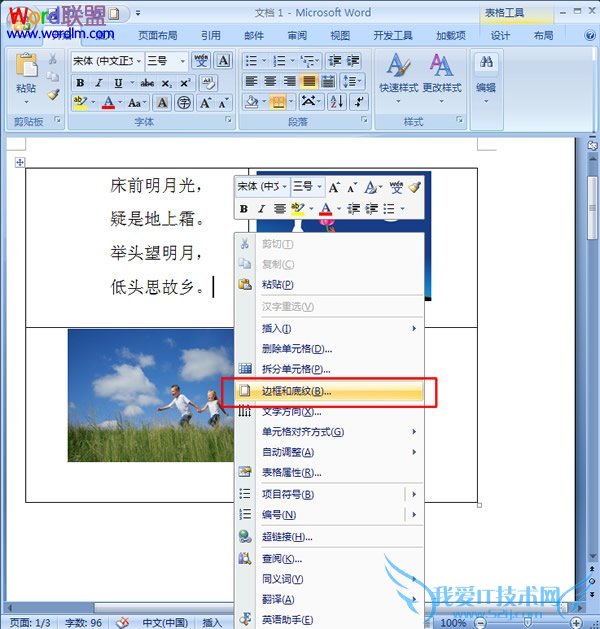
Task: Click the red font color button in ribbon
Action: pyautogui.click(x=108, y=103)
